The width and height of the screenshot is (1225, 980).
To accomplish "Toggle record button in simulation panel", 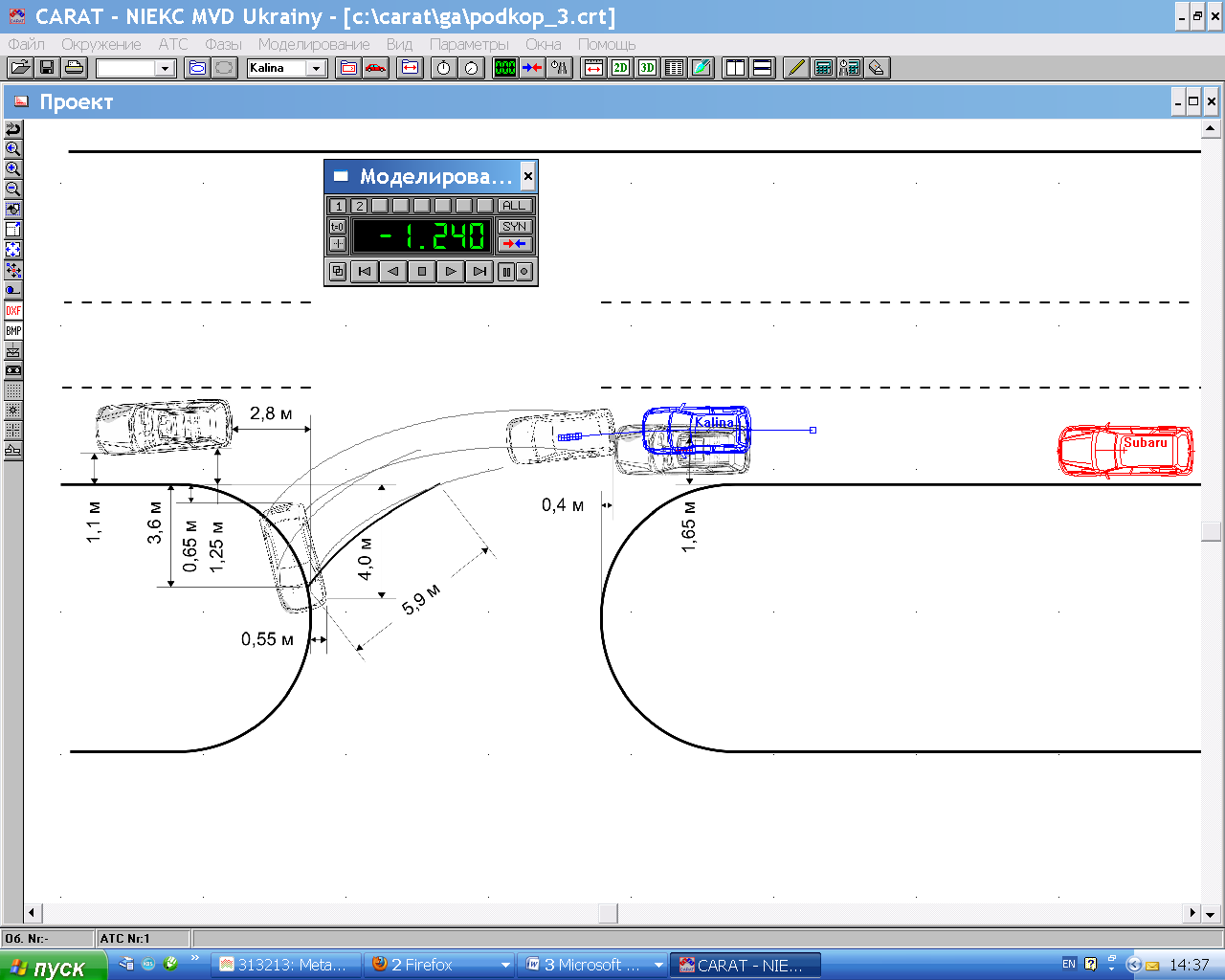I will (523, 272).
